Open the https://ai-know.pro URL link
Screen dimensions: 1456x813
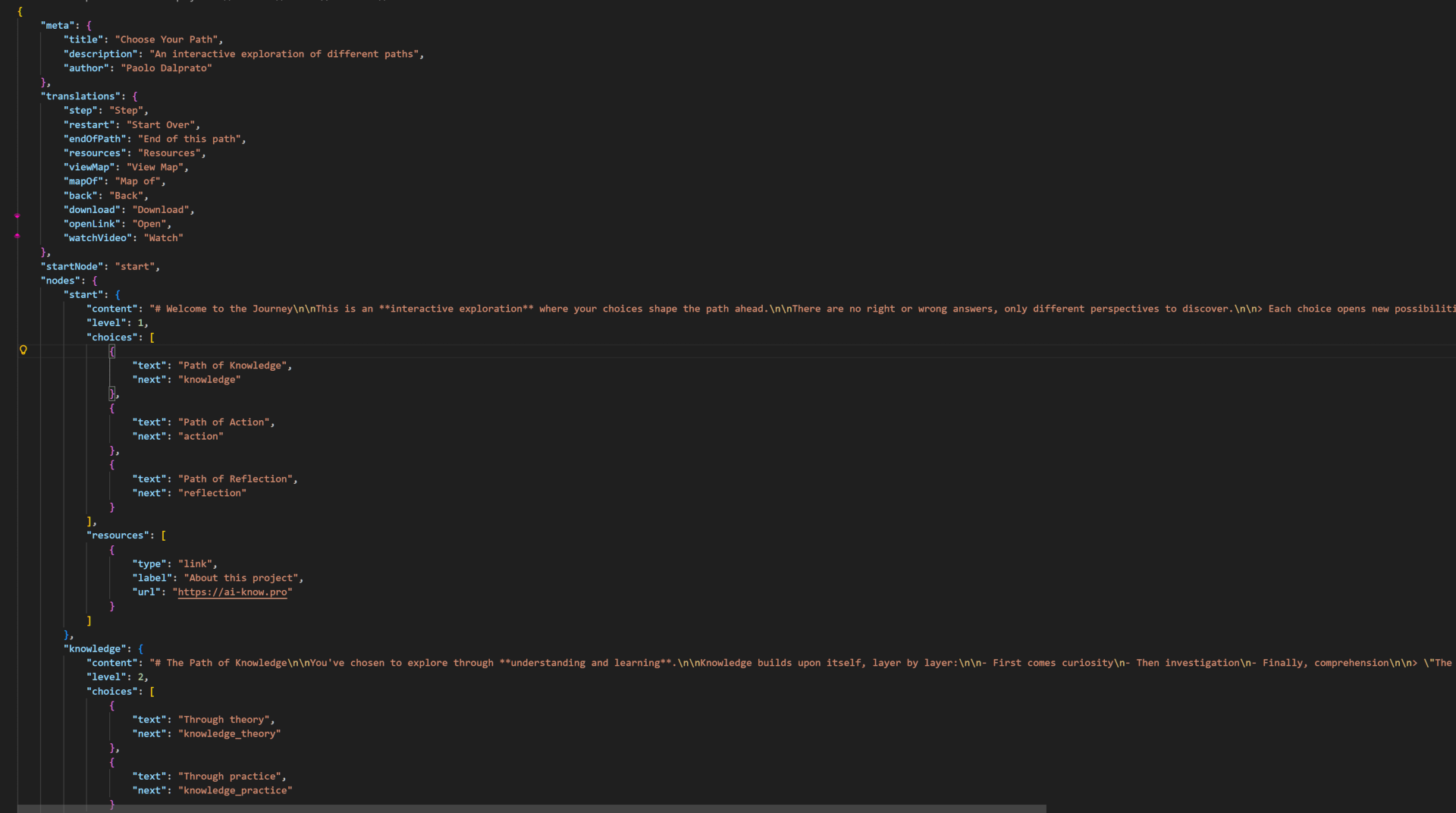coord(232,592)
